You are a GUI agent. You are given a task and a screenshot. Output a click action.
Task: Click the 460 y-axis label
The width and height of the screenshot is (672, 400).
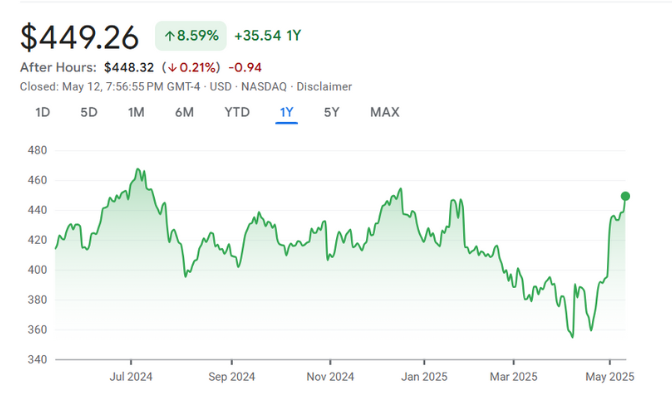tap(37, 180)
